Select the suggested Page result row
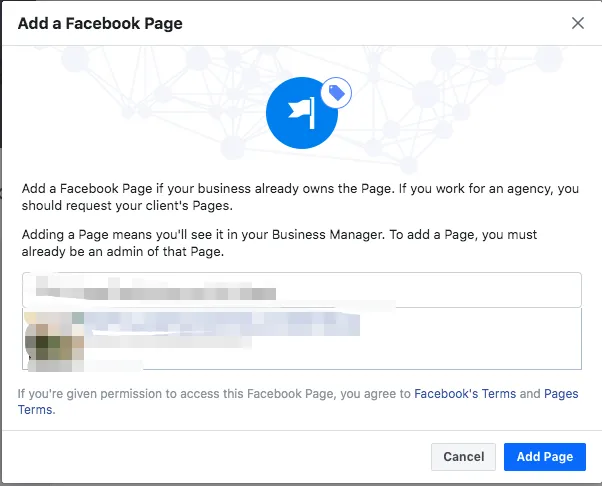This screenshot has width=602, height=486. [302, 339]
